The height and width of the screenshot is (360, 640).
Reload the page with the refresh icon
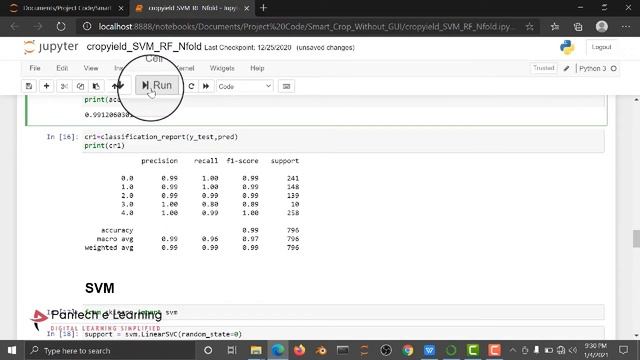click(x=61, y=27)
